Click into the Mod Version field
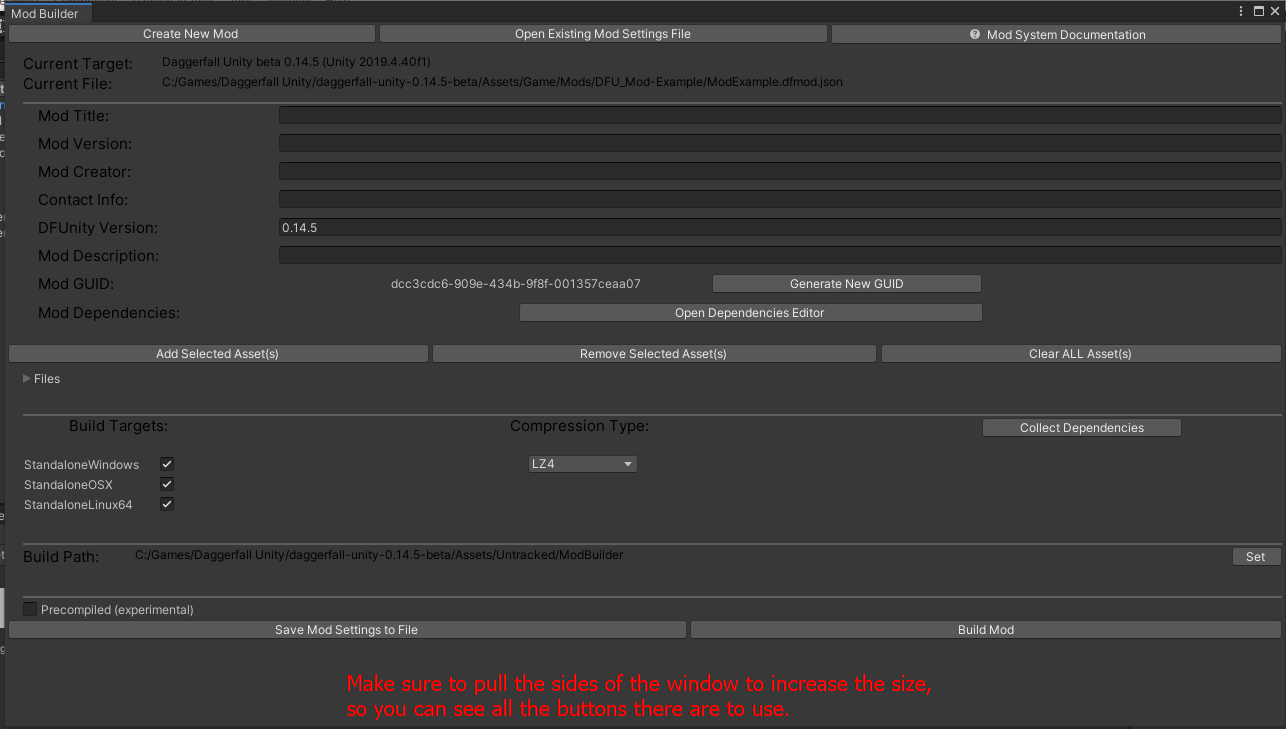 780,144
